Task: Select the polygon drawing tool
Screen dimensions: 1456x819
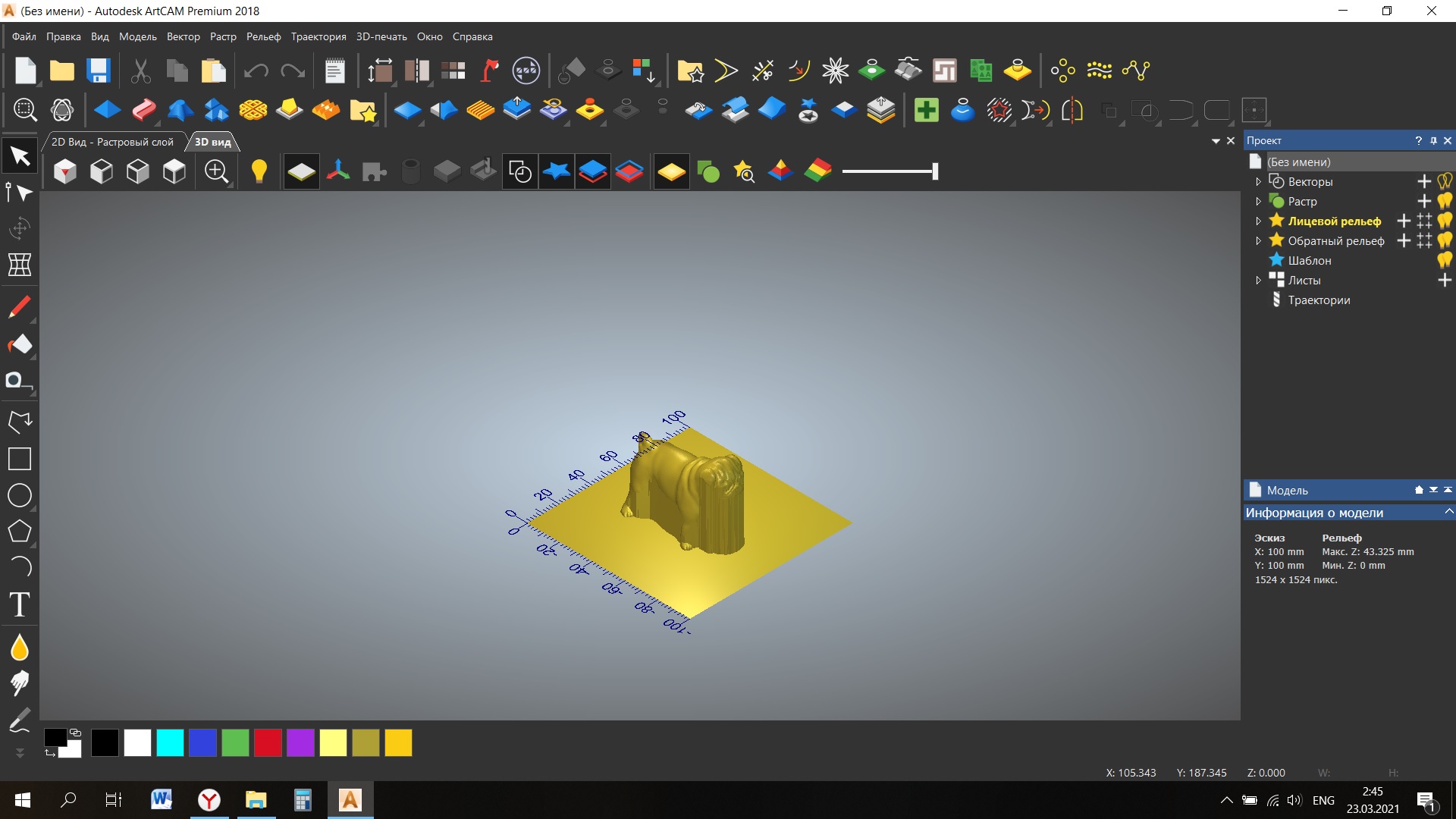Action: click(x=20, y=532)
